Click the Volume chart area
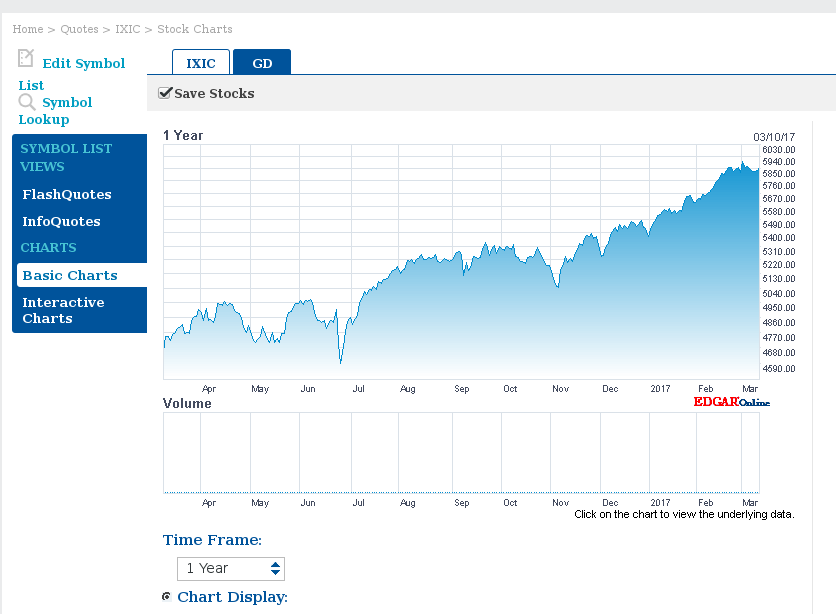836x614 pixels. pos(461,453)
